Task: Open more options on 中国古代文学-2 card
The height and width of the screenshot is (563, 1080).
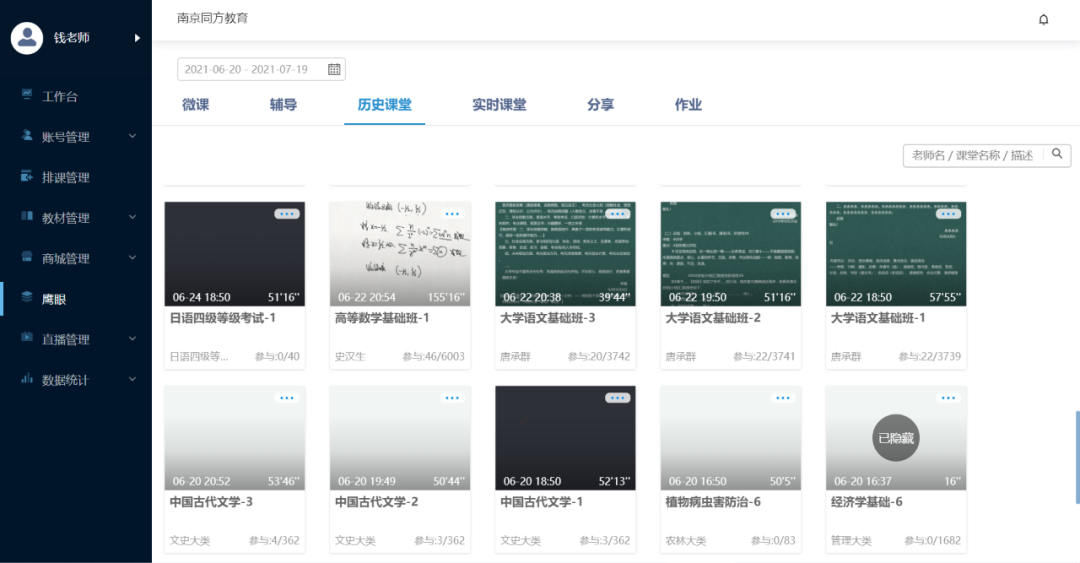Action: coord(452,398)
